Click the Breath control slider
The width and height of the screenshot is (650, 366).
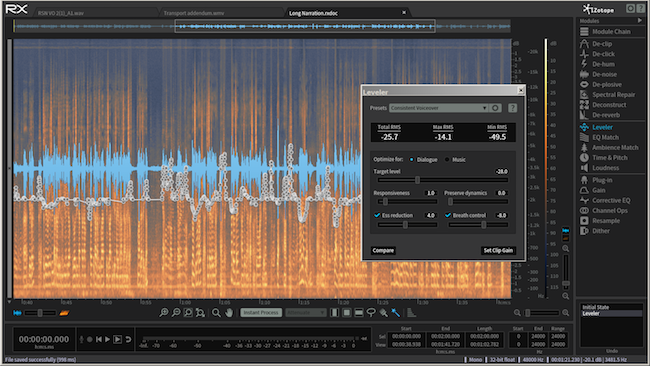[x=478, y=225]
